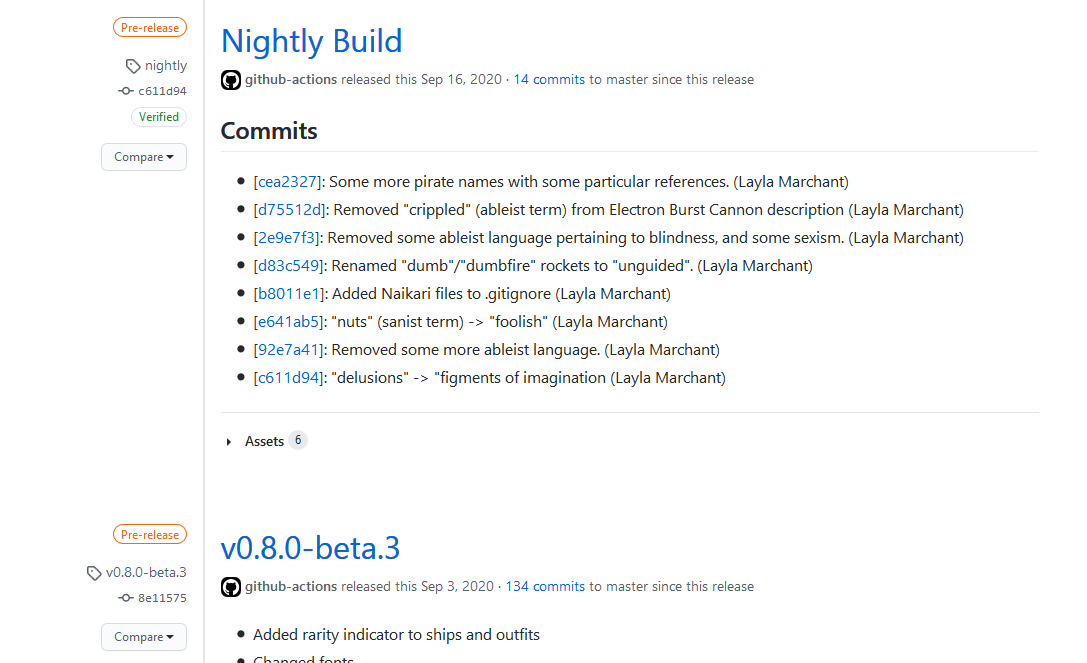View the 14 commits since nightly release
Image resolution: width=1087 pixels, height=663 pixels.
pyautogui.click(x=549, y=80)
